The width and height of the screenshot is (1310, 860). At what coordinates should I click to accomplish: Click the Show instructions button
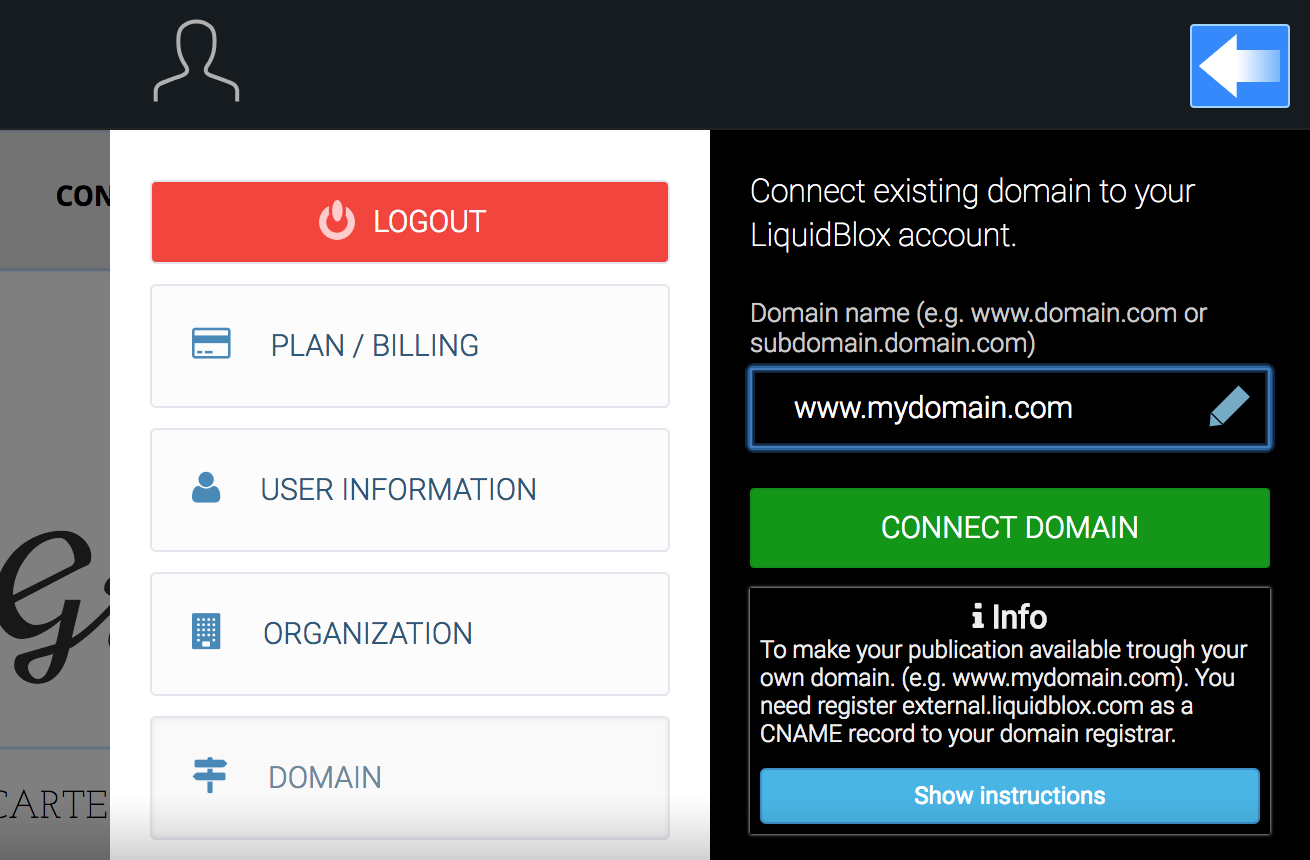1009,796
